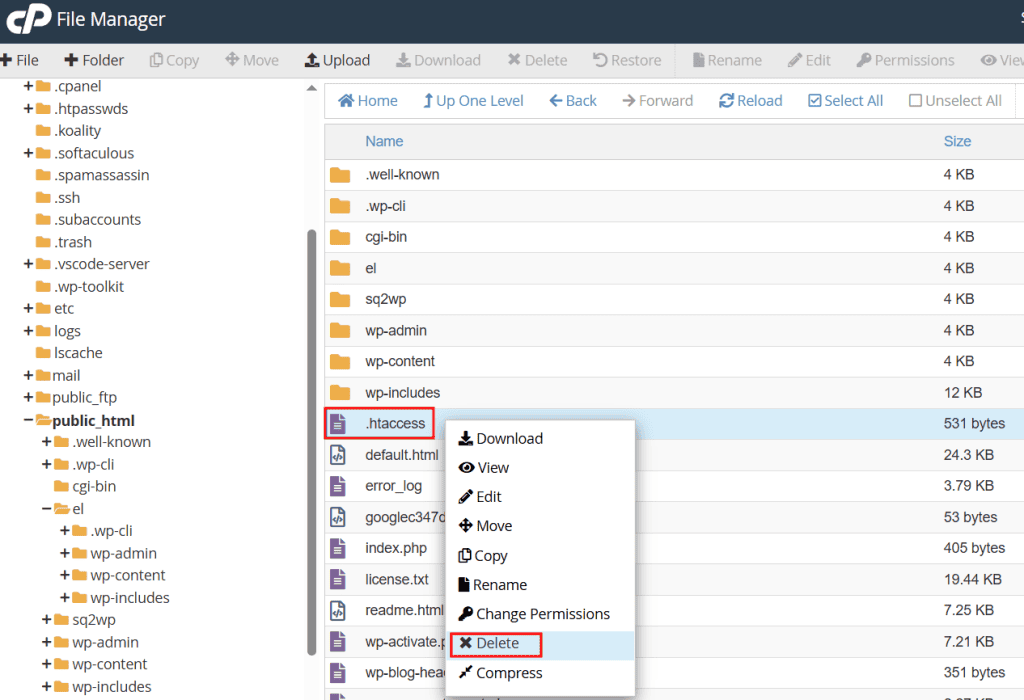Choose Download from context menu

[501, 438]
